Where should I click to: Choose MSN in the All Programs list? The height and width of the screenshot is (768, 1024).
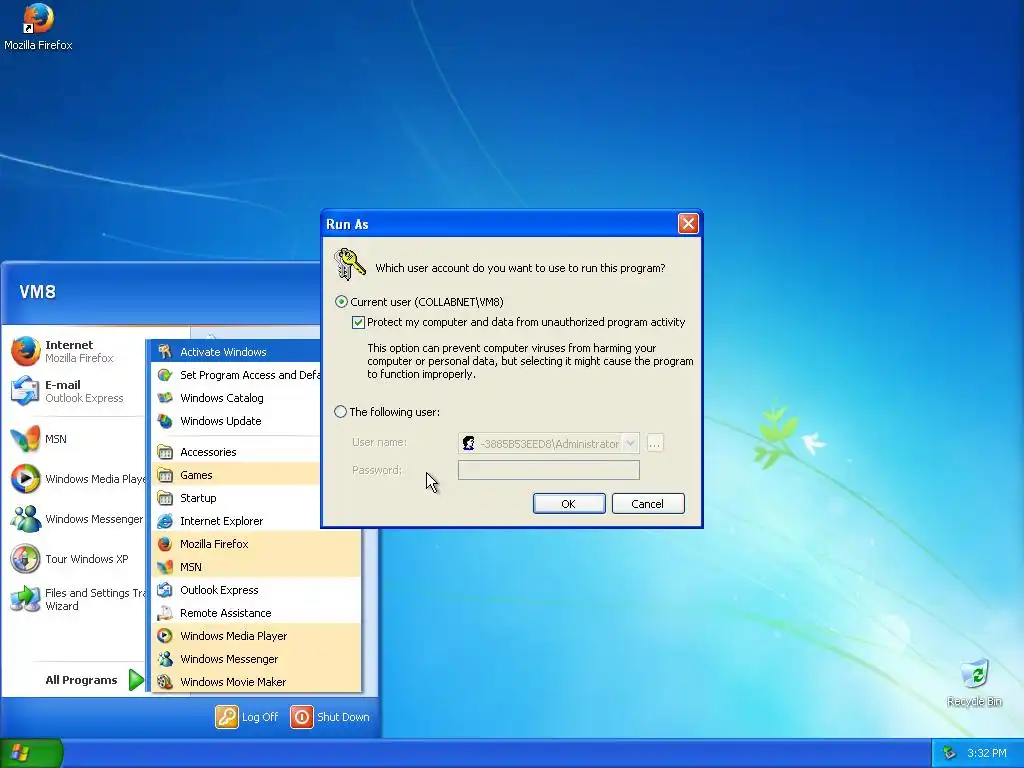coord(256,567)
